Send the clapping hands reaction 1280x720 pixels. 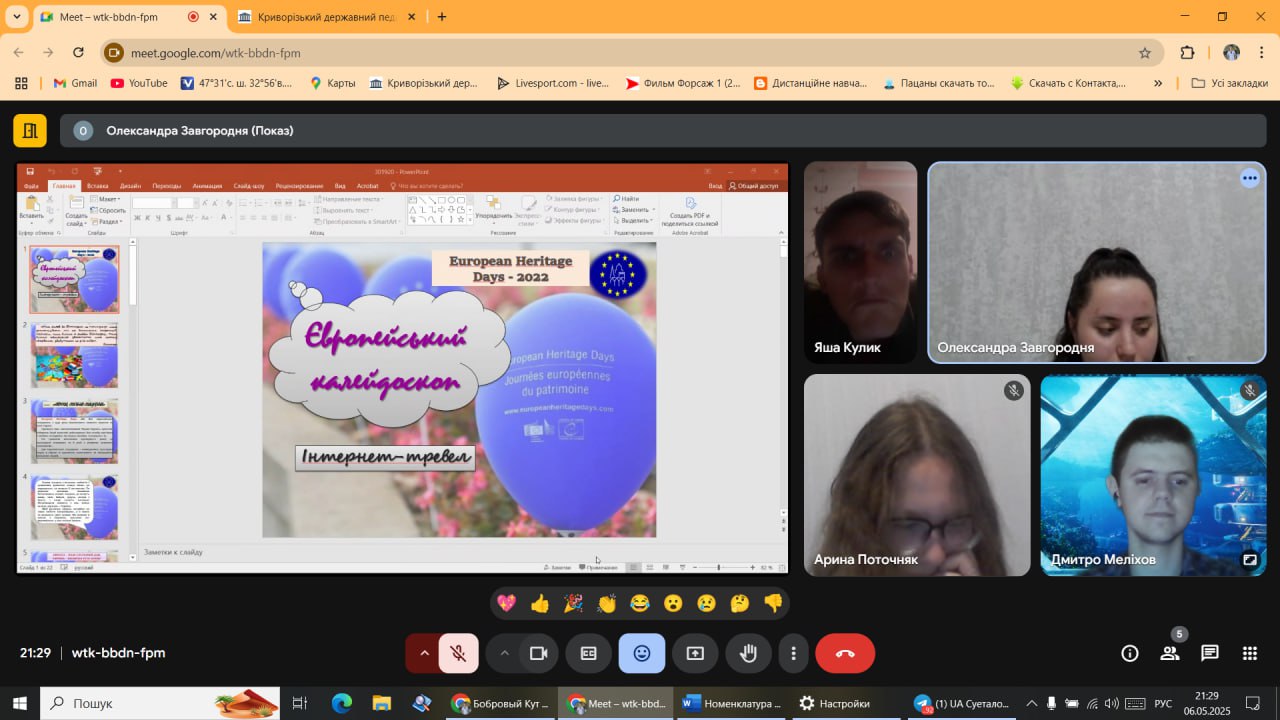[607, 603]
